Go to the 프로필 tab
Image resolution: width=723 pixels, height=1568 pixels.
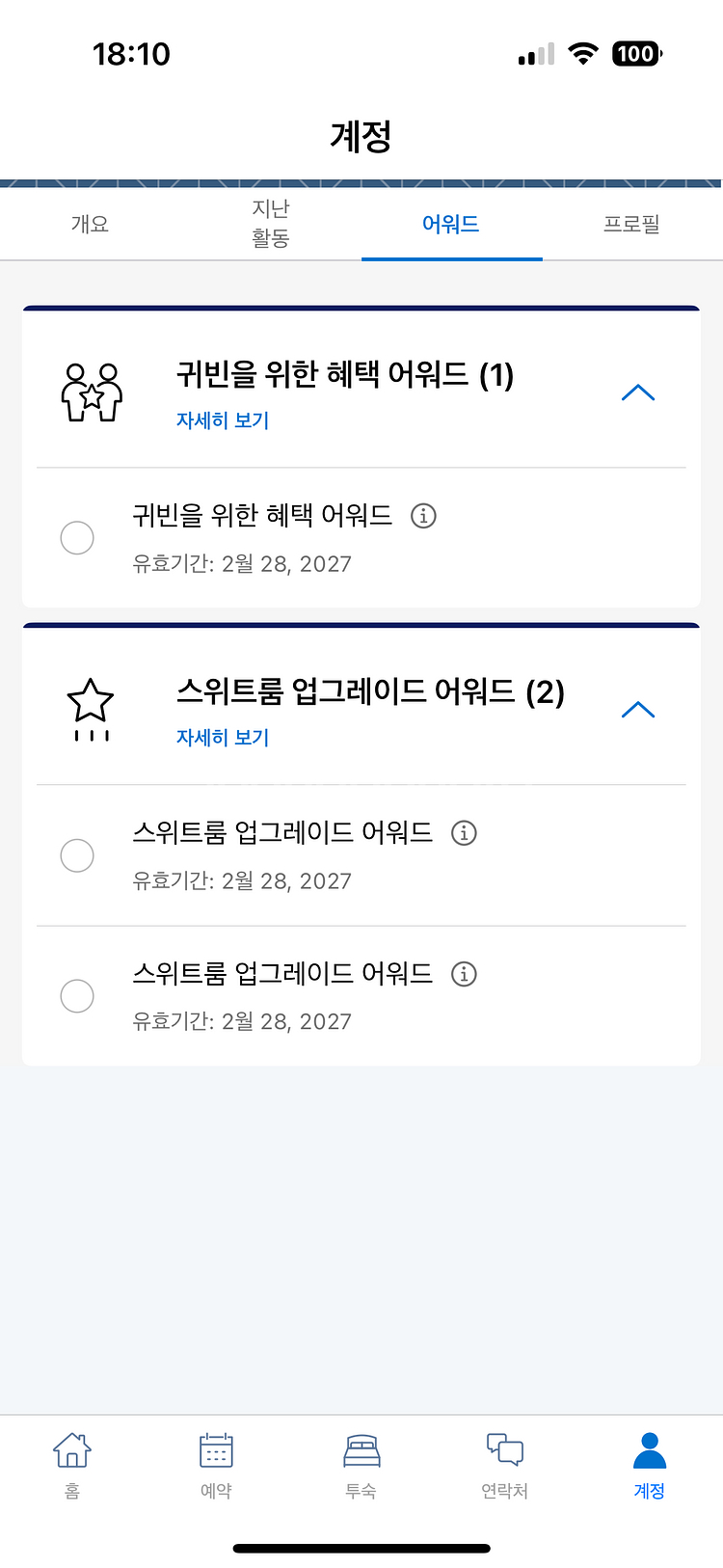click(631, 224)
